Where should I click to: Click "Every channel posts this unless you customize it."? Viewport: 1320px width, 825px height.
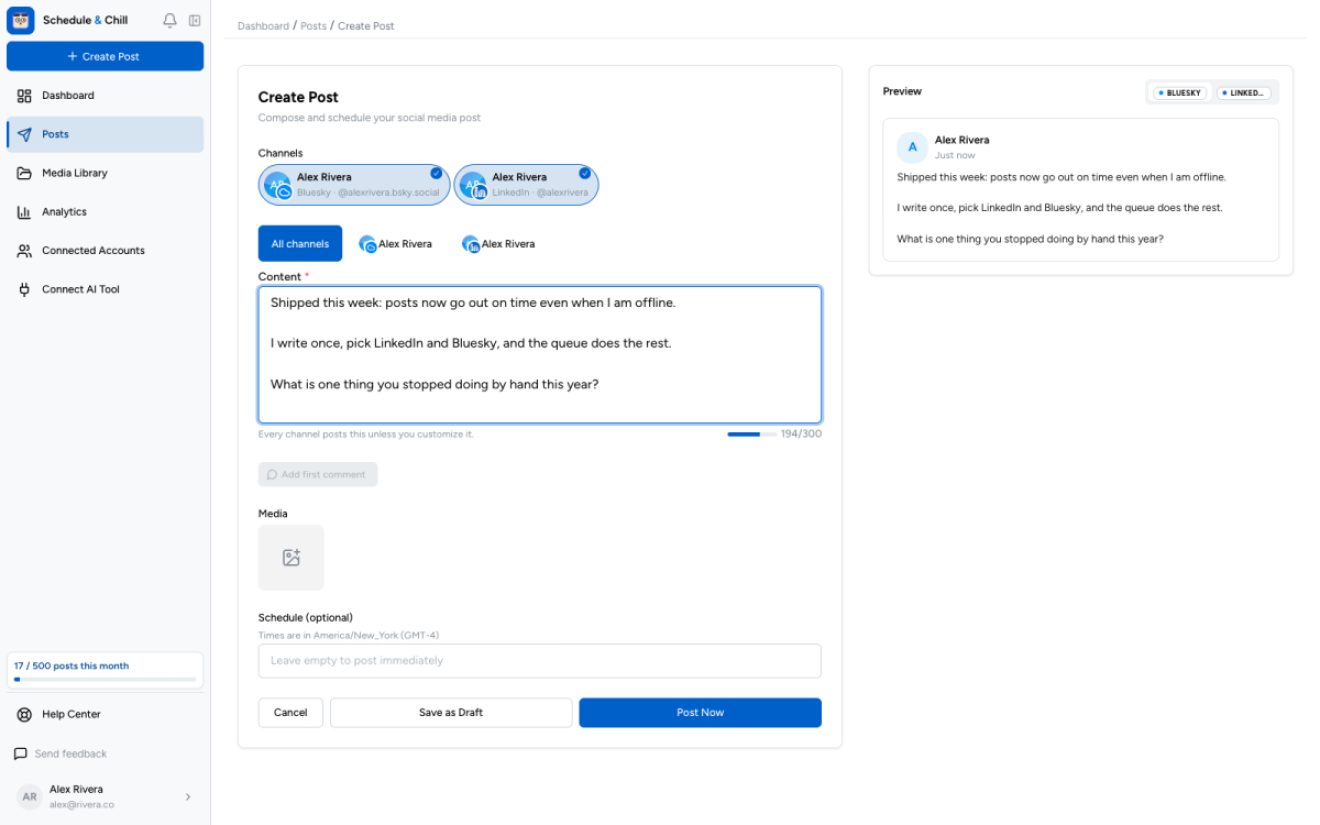coord(366,434)
